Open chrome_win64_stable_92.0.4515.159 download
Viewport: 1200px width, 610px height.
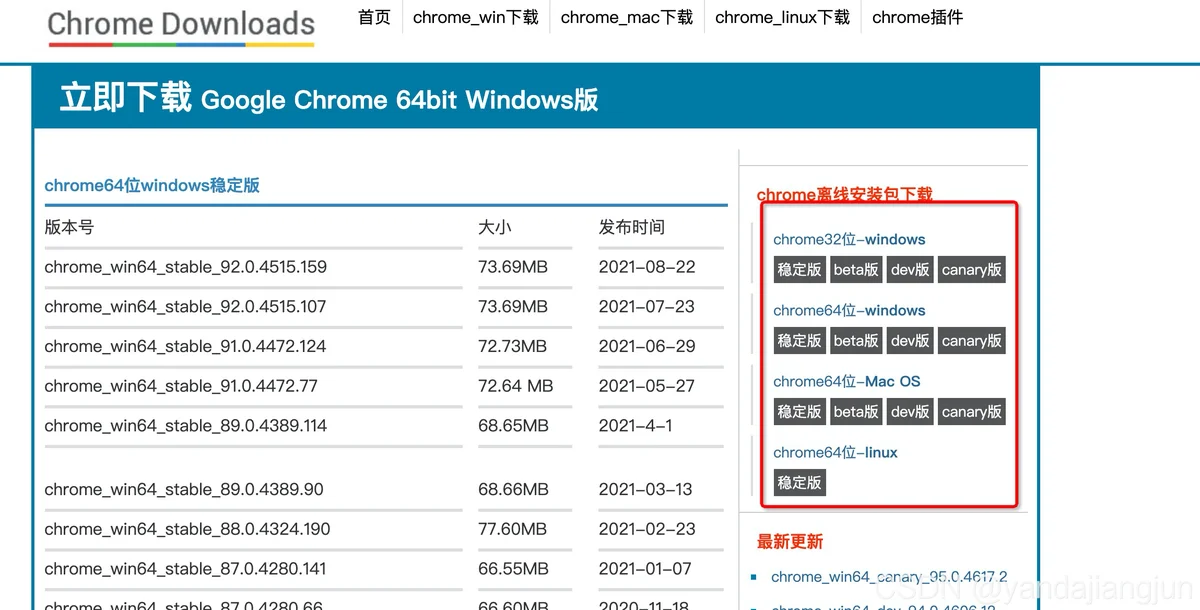pyautogui.click(x=186, y=267)
